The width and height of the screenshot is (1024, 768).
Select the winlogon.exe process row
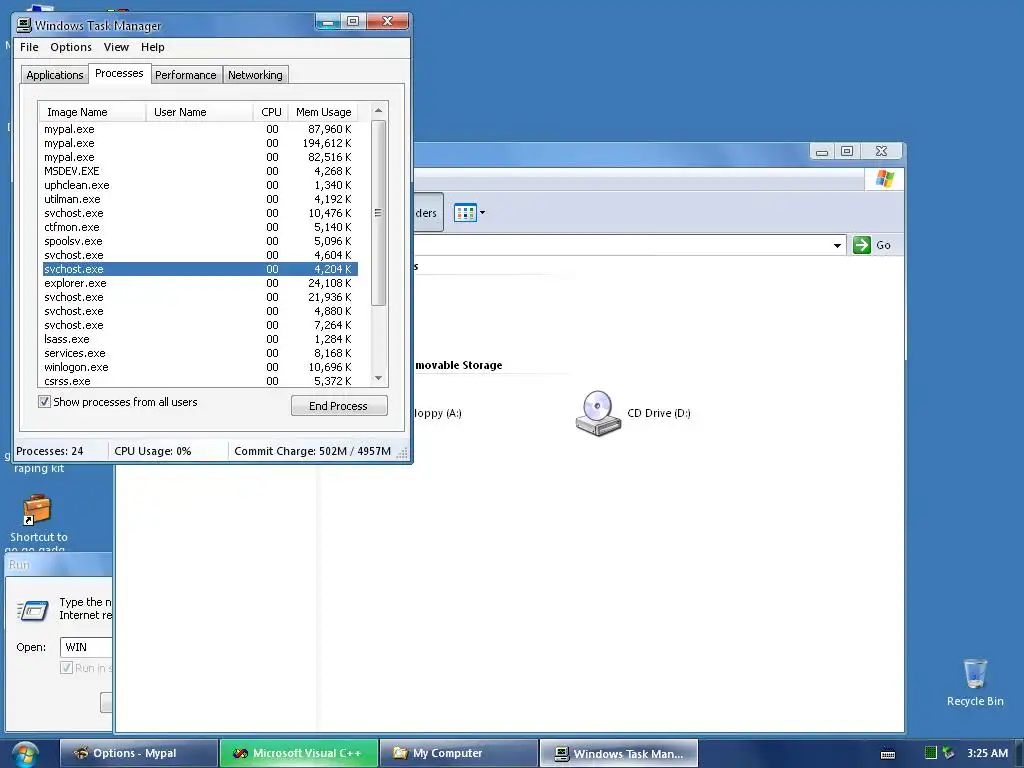(200, 367)
